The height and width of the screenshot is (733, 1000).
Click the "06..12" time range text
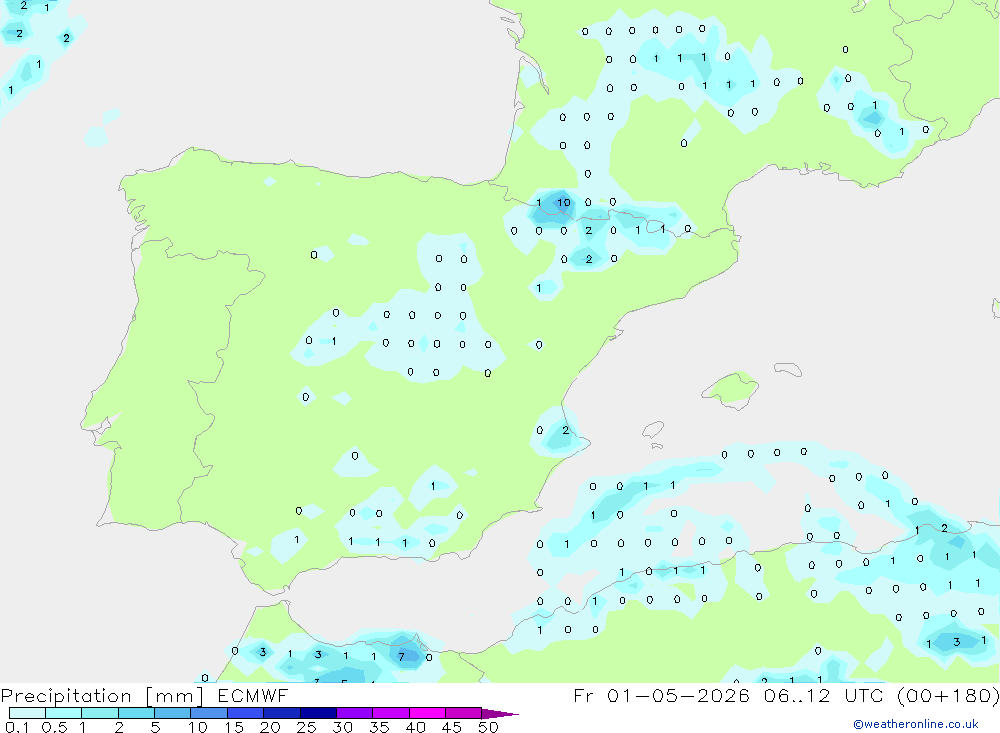(x=797, y=696)
